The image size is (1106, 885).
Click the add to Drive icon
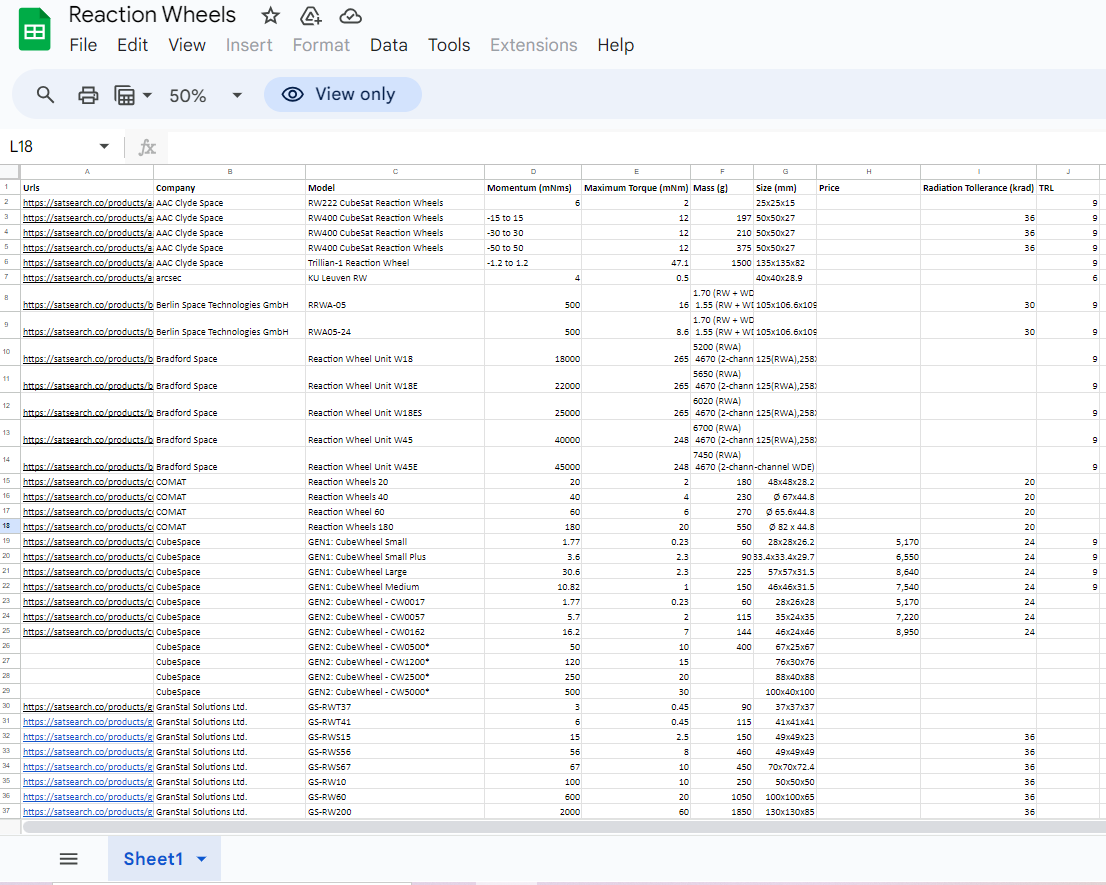click(310, 16)
